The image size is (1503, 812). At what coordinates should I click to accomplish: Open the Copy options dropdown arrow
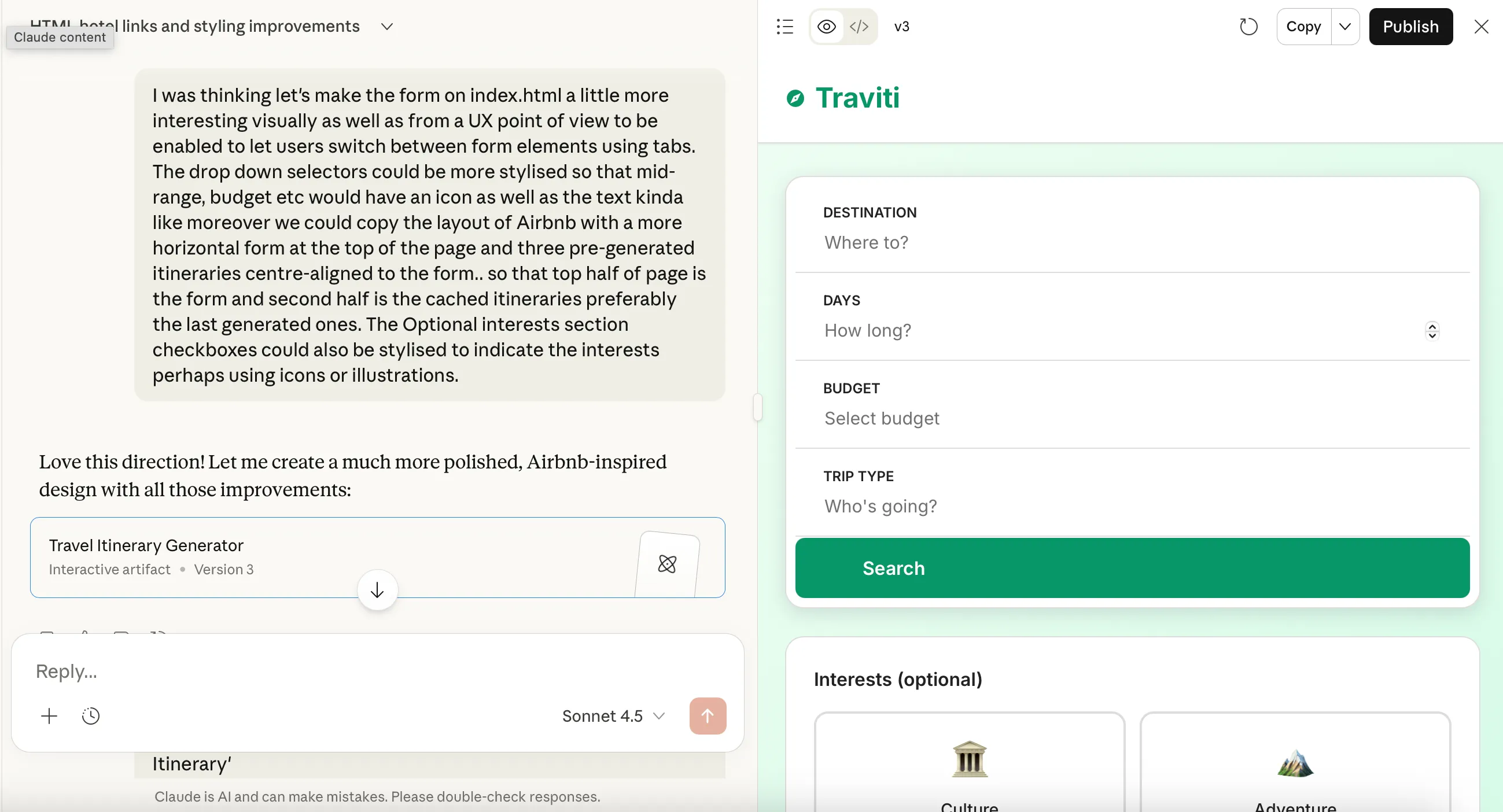pos(1345,27)
